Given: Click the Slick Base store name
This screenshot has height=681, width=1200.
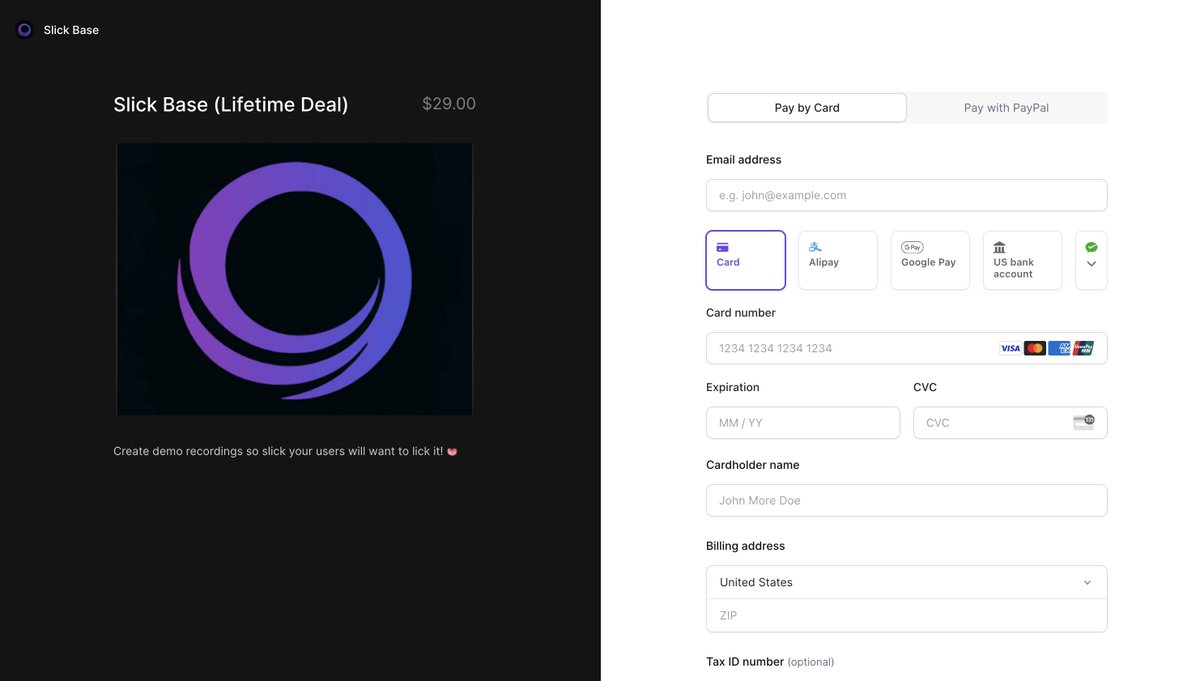Looking at the screenshot, I should click(71, 30).
